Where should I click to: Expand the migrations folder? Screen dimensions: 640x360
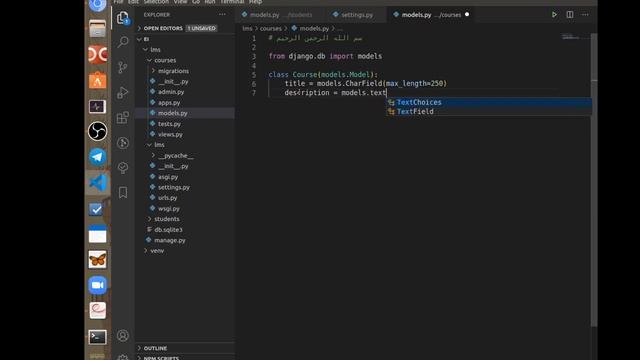tap(173, 71)
